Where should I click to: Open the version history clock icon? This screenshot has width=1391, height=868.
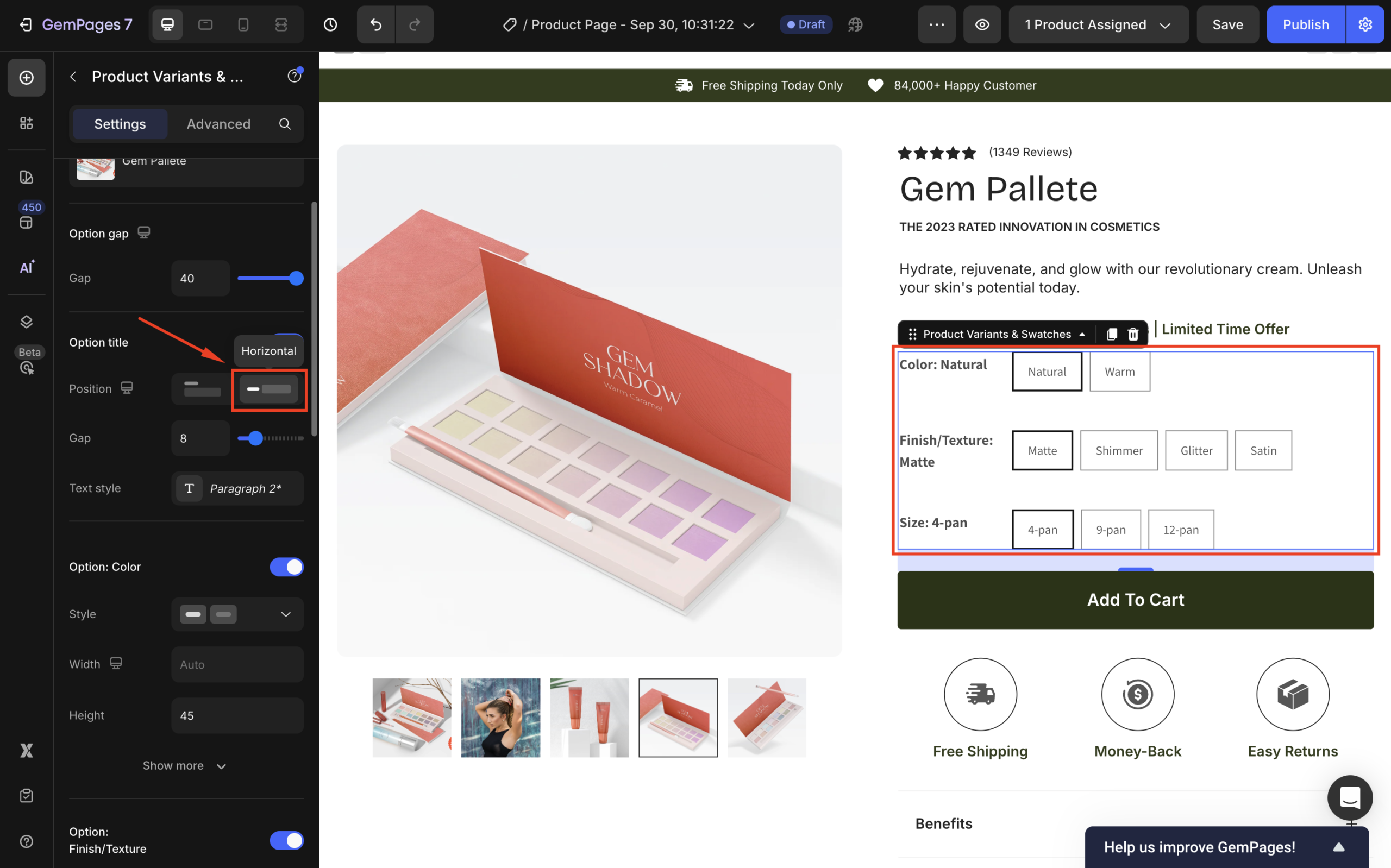(x=330, y=24)
